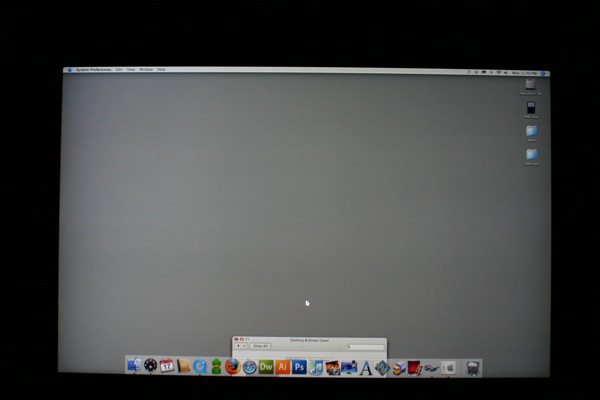This screenshot has width=600, height=400.
Task: Open the Window menu
Action: tap(146, 70)
